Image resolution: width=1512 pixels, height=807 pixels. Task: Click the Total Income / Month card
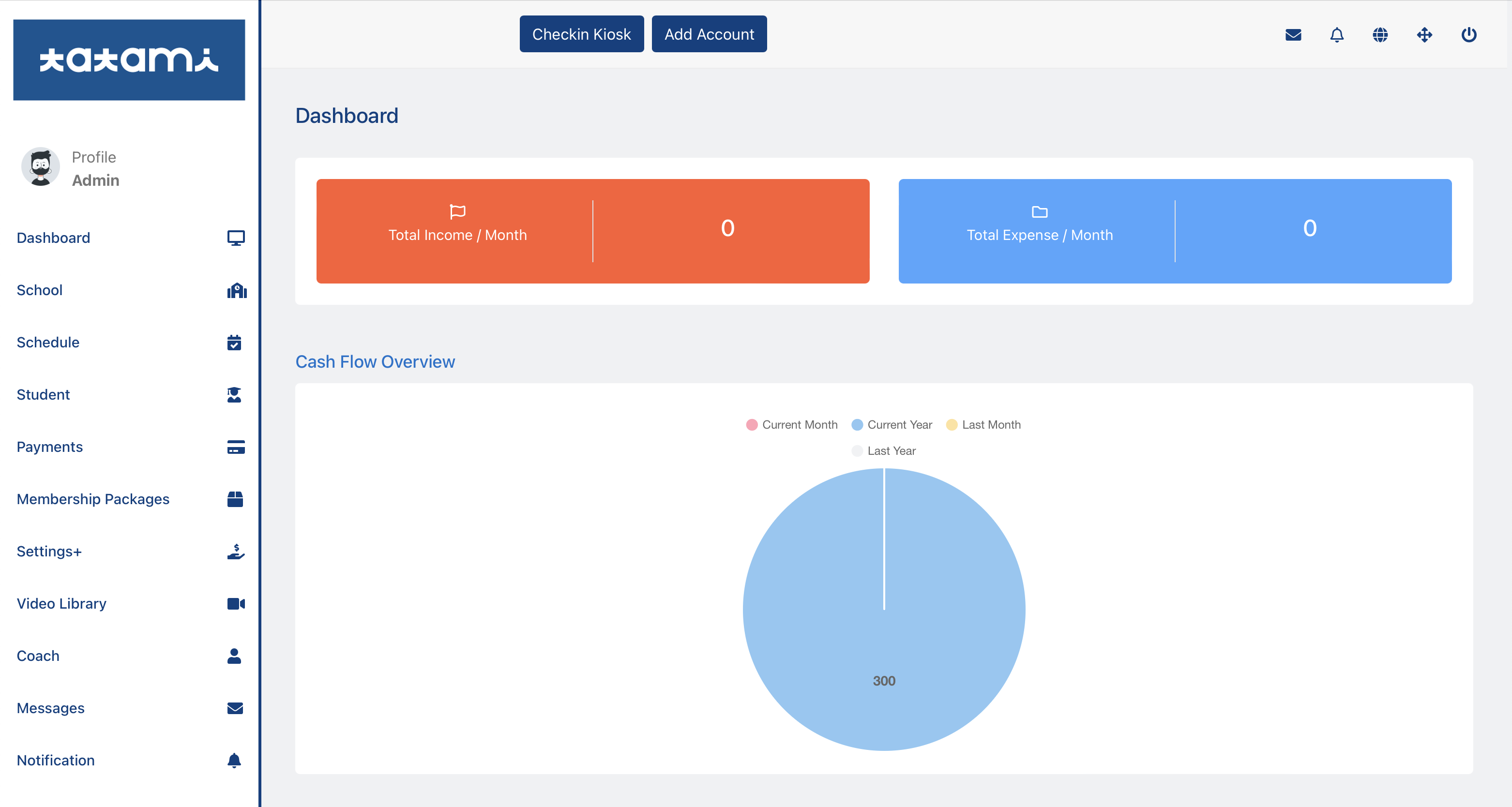coord(592,231)
